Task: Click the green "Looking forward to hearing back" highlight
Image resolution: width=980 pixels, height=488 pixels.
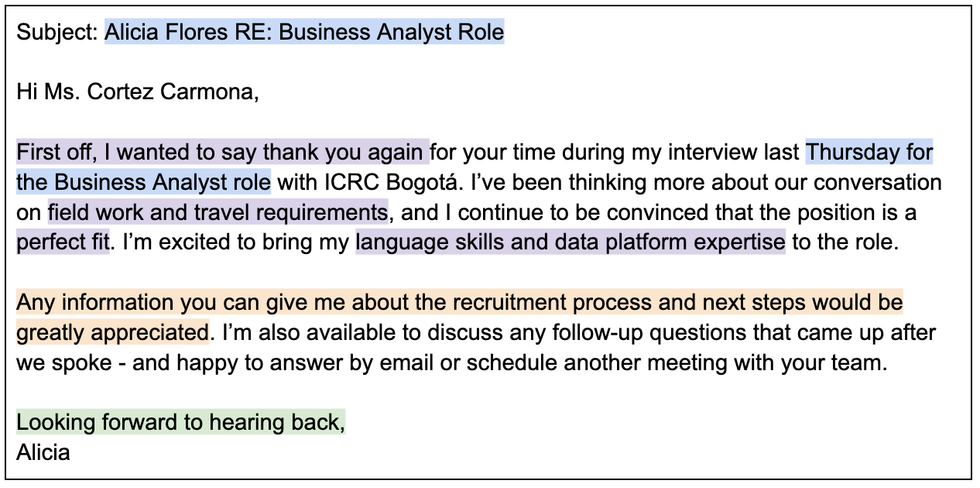Action: click(180, 422)
